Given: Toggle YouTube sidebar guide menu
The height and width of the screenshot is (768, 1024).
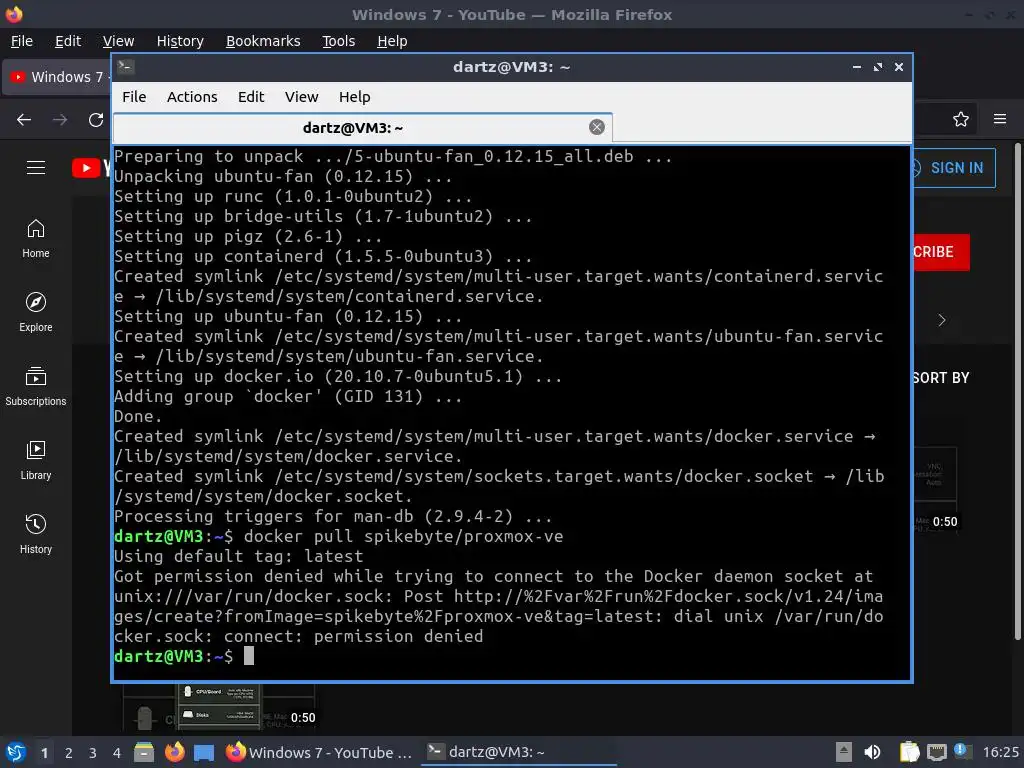Looking at the screenshot, I should click(36, 168).
